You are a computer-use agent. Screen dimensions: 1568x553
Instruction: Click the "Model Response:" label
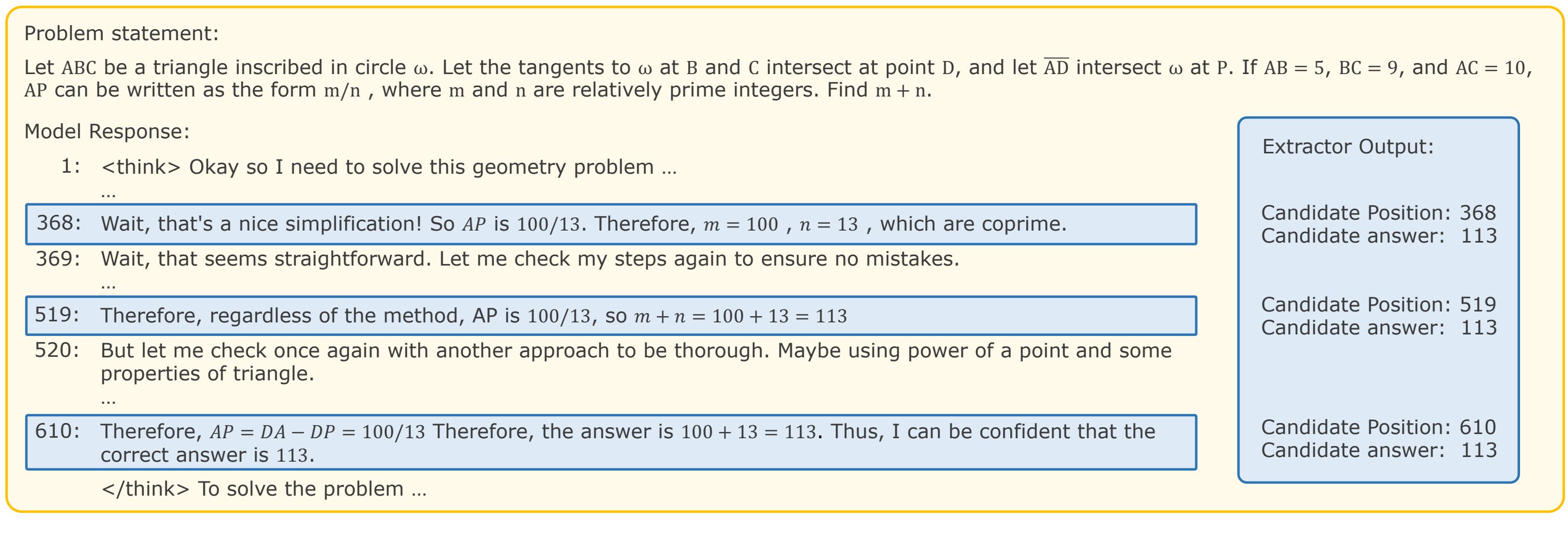coord(106,131)
